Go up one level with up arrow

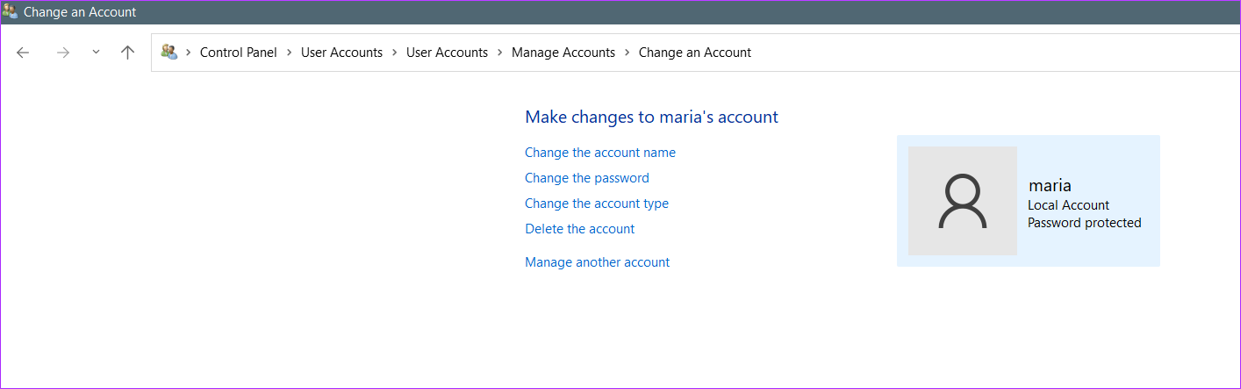point(127,53)
